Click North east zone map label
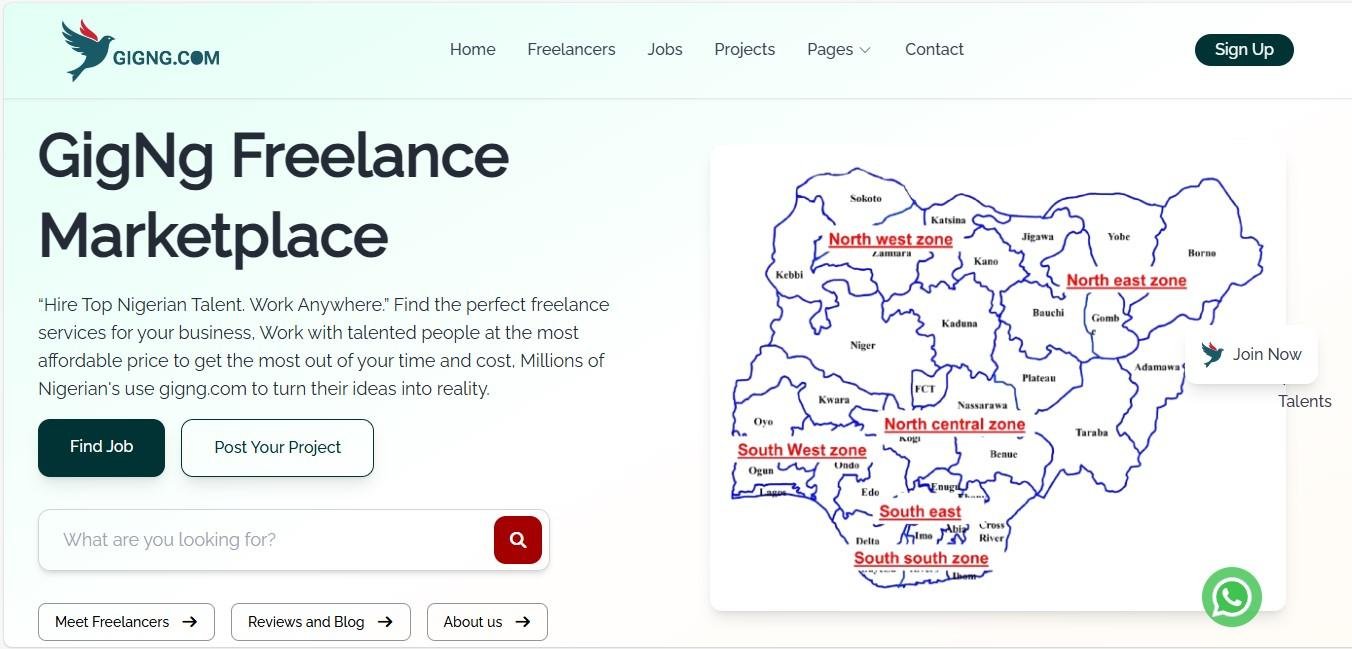This screenshot has height=649, width=1352. [x=1126, y=280]
